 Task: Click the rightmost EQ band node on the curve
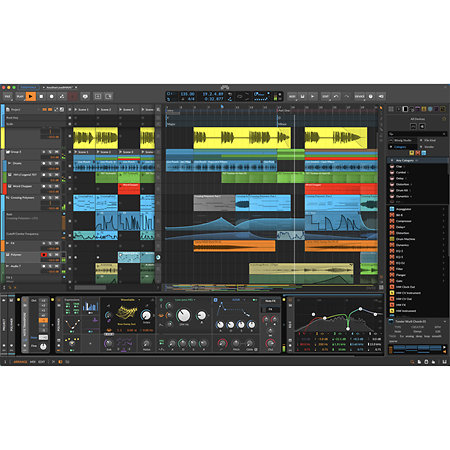tap(376, 314)
